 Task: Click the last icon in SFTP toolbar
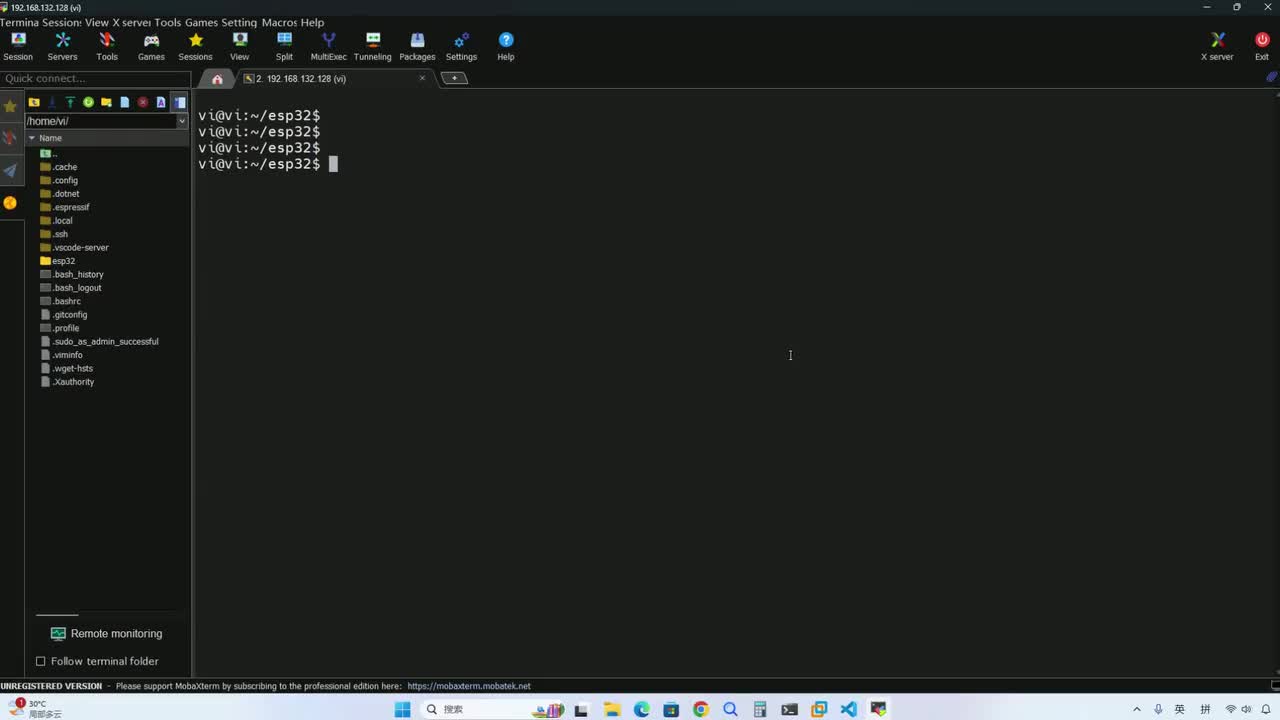point(179,102)
